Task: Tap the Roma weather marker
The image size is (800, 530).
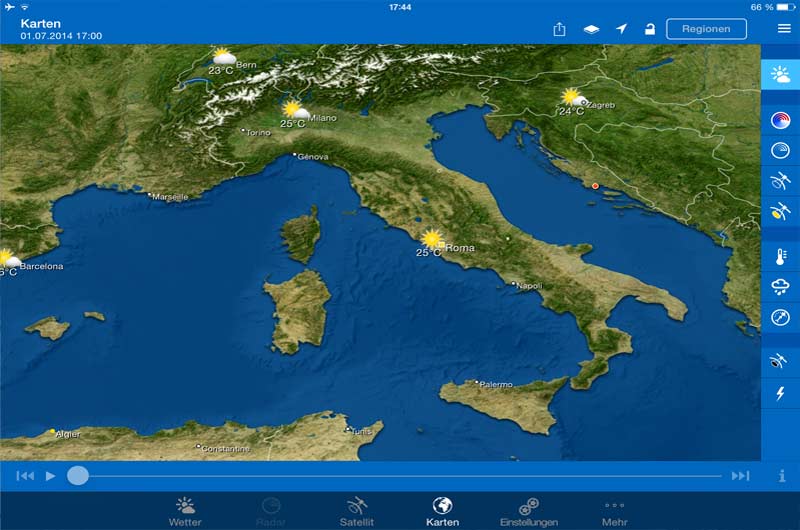Action: pos(432,240)
